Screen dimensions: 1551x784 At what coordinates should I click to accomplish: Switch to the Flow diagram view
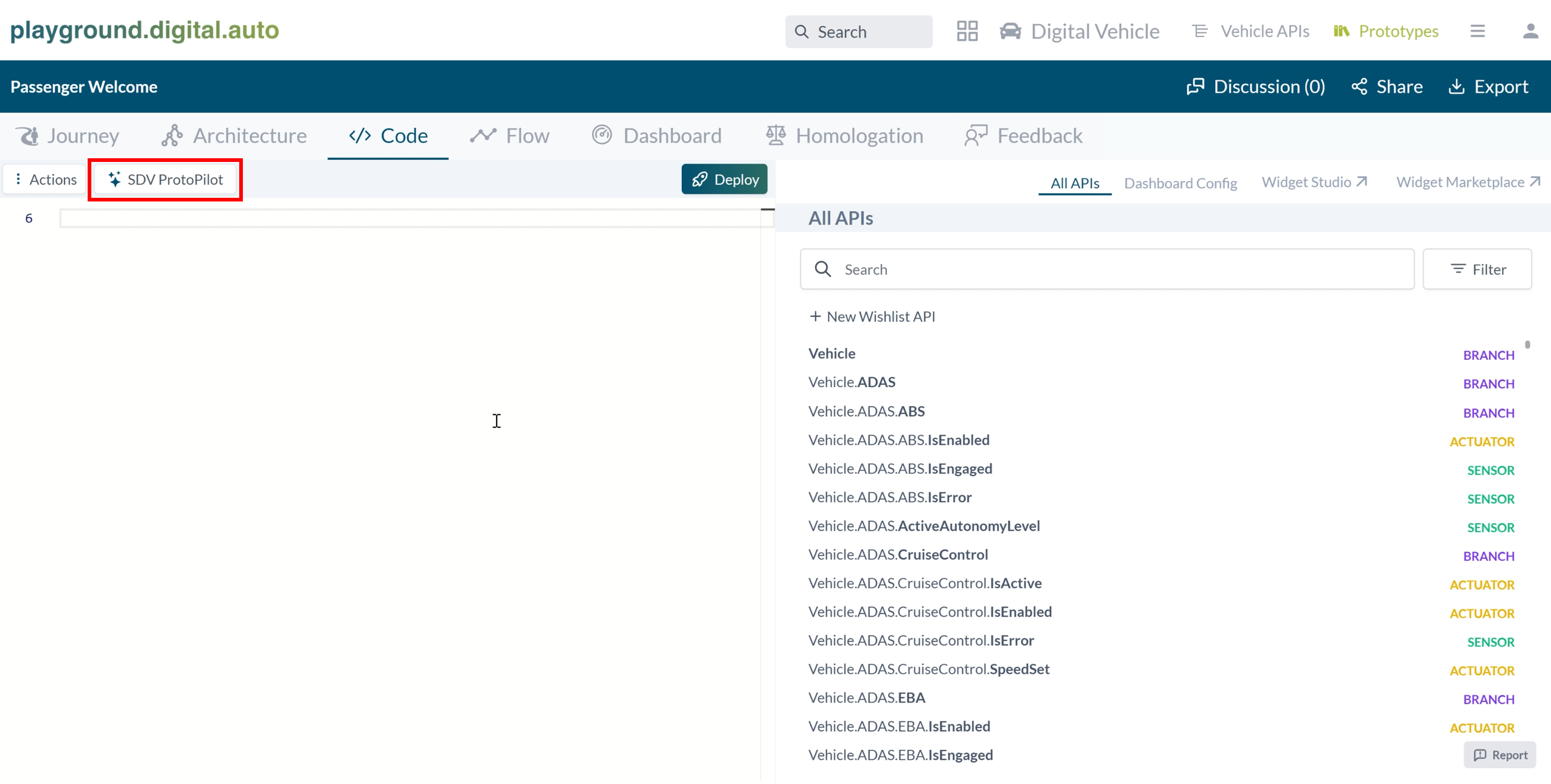point(509,135)
